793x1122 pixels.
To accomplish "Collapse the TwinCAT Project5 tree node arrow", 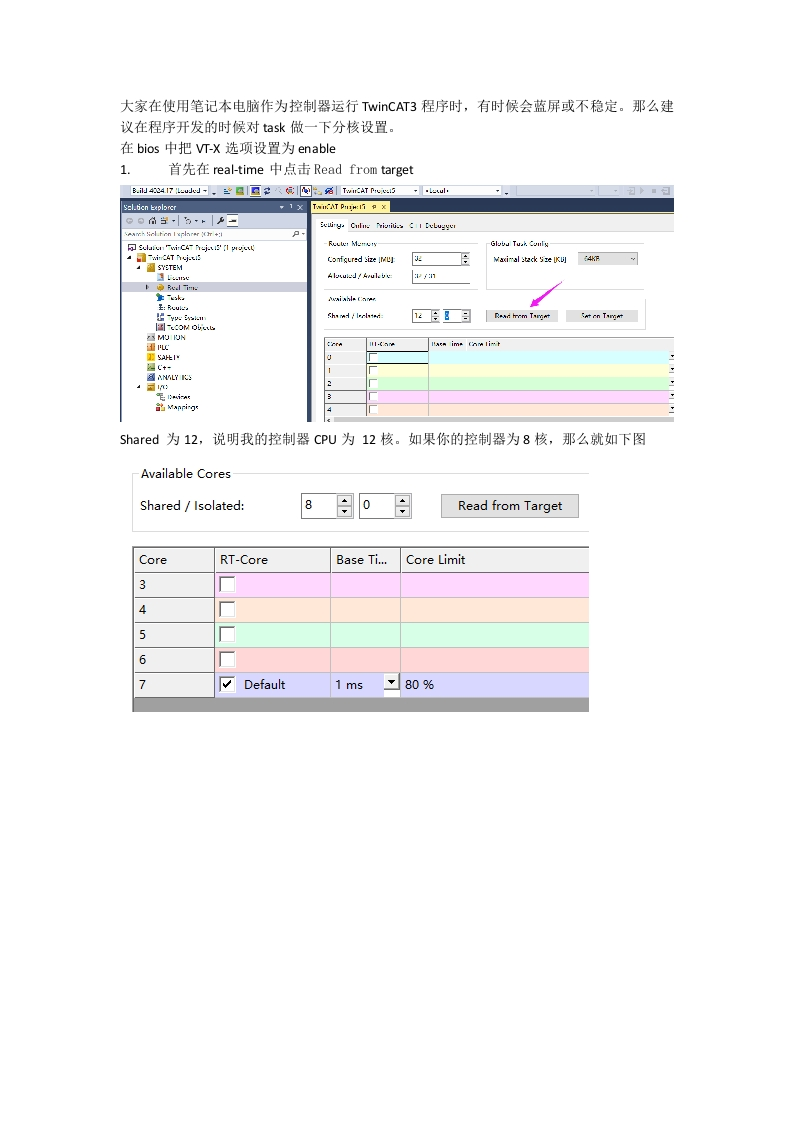I will coord(130,258).
